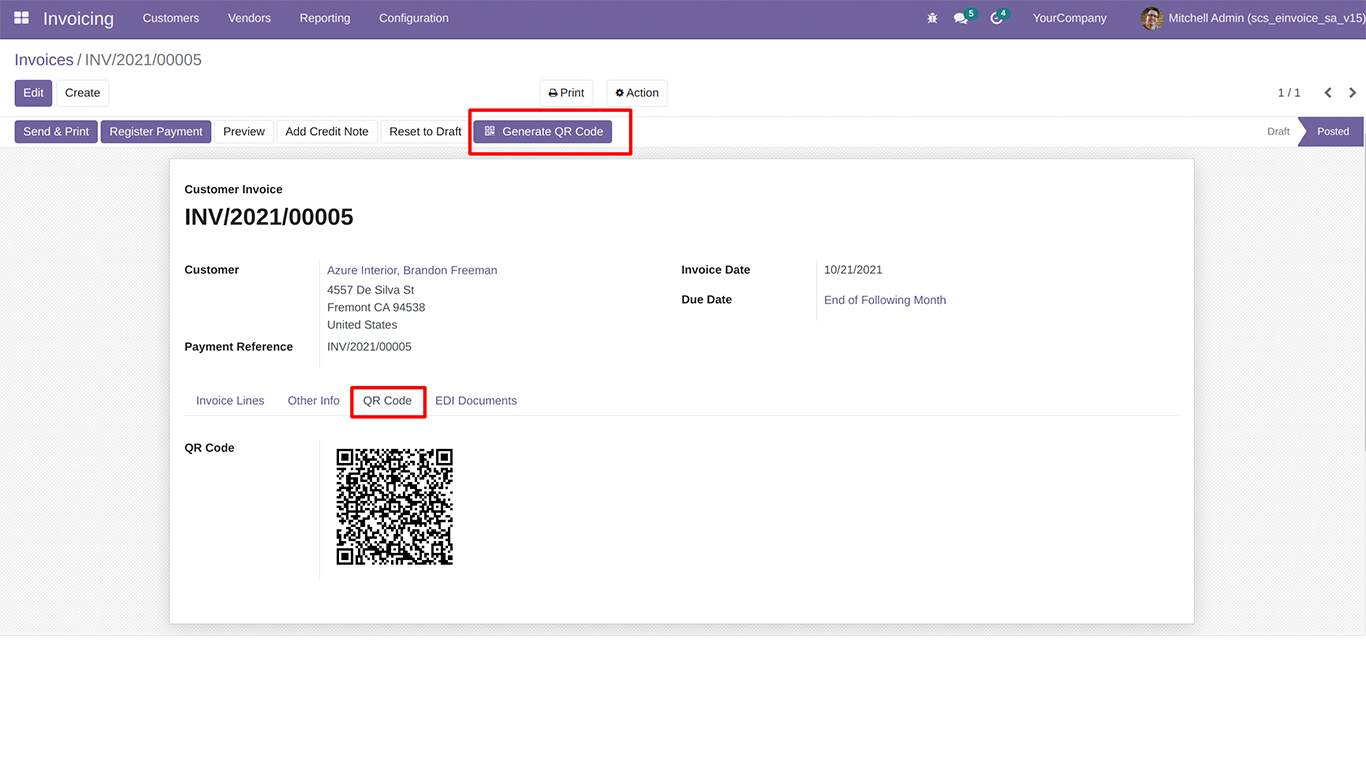Open End of Following Month payment term
This screenshot has height=768, width=1366.
(885, 300)
